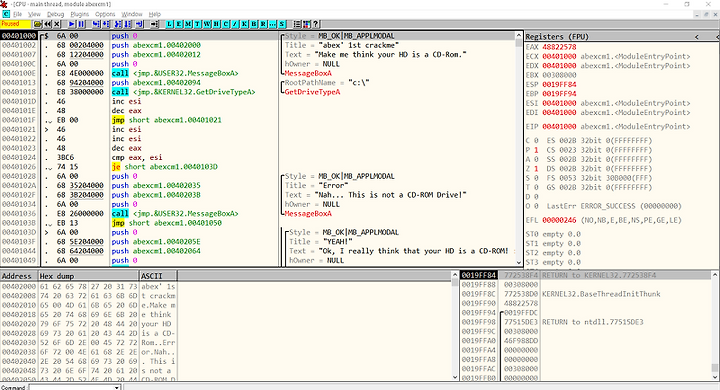Select the 'je short abexcm1.0040103D' instruction
The width and height of the screenshot is (720, 390).
click(164, 167)
